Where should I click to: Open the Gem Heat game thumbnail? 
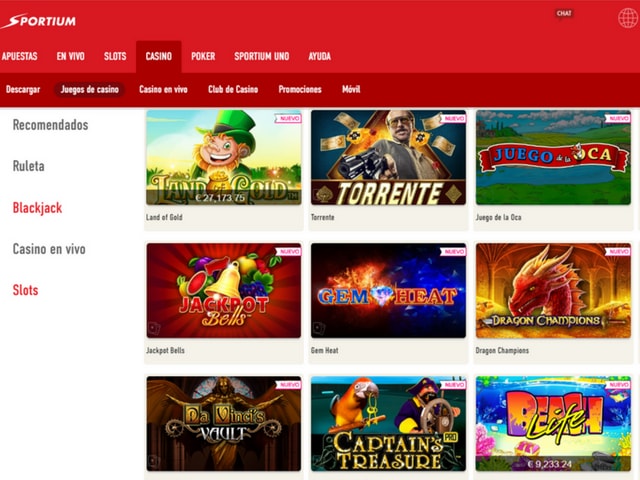(388, 291)
